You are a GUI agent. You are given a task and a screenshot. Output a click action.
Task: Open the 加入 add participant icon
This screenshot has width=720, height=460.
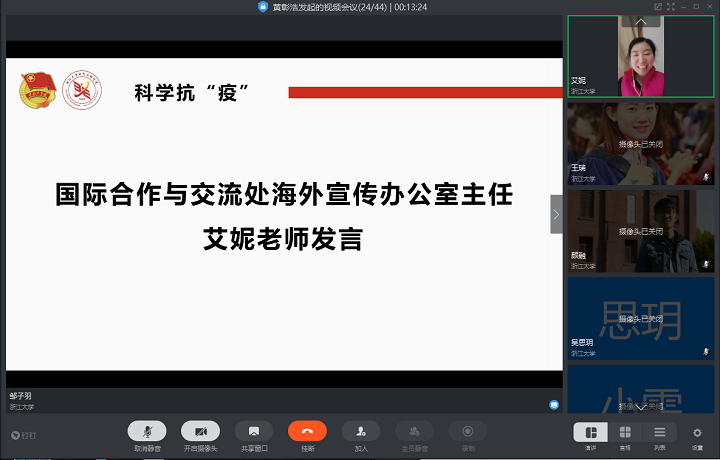(x=361, y=431)
